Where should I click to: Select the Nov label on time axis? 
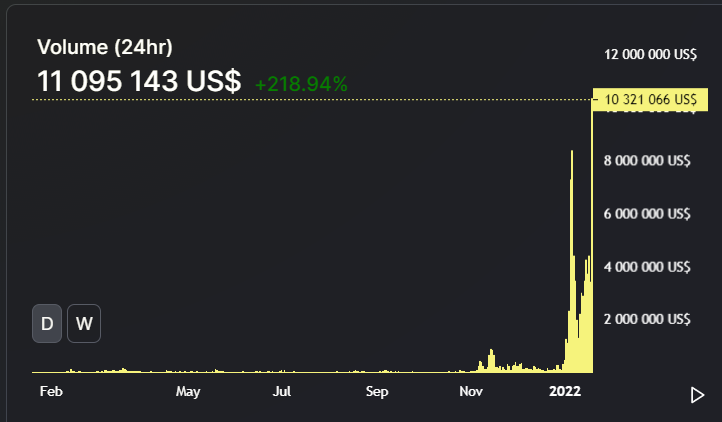471,391
